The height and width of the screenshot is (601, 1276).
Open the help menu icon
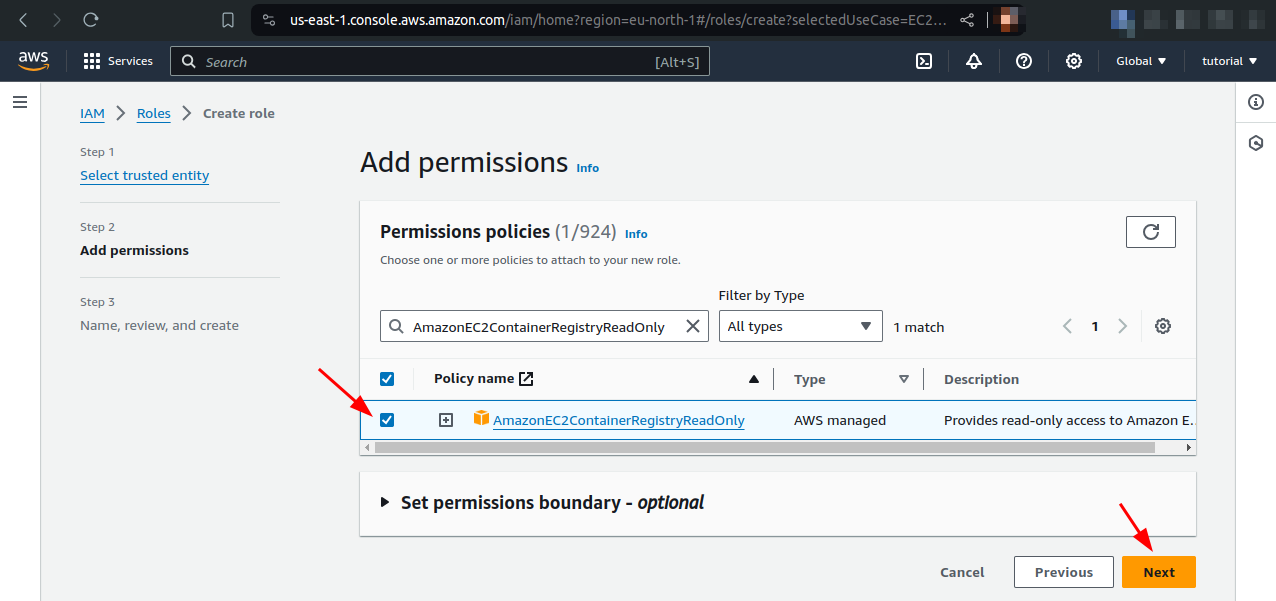(1023, 61)
